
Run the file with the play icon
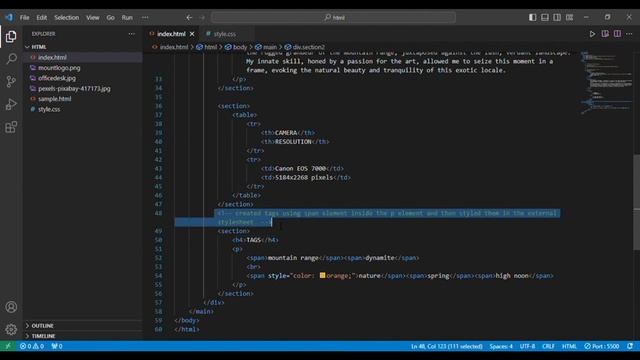pyautogui.click(x=592, y=34)
